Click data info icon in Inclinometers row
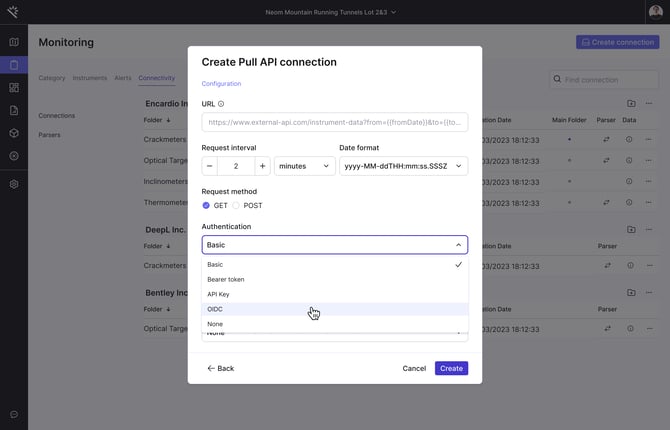Screen dimensions: 670x430 coord(629,181)
